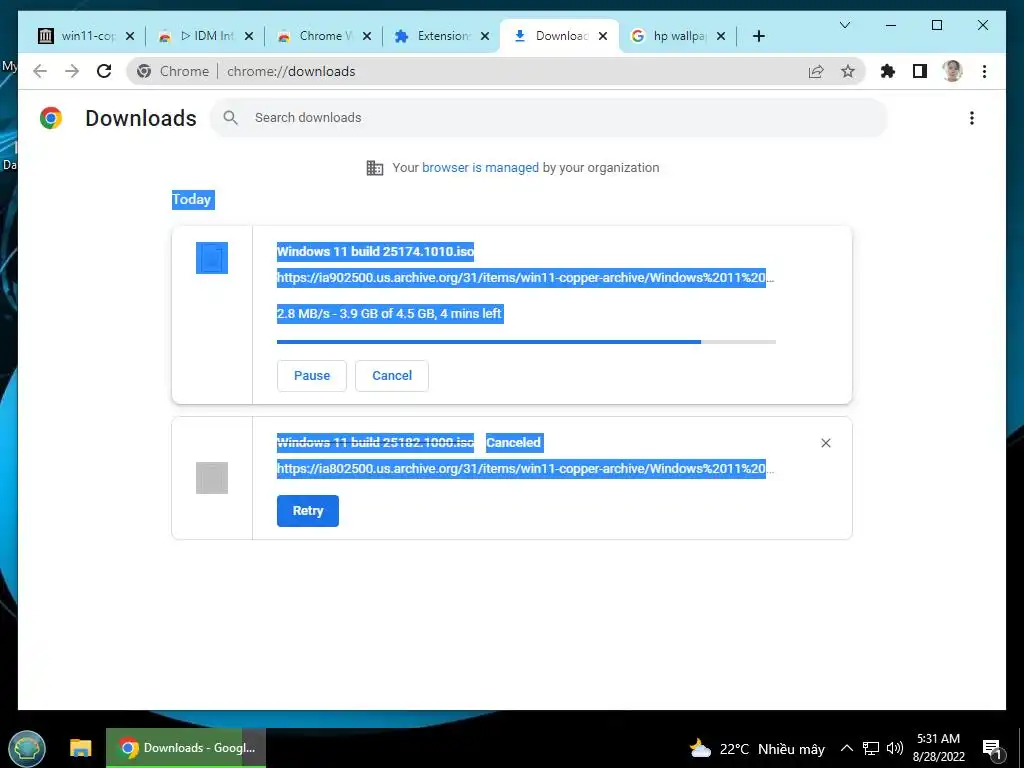Click the struck-through build 25182.1000.iso name

pyautogui.click(x=376, y=443)
